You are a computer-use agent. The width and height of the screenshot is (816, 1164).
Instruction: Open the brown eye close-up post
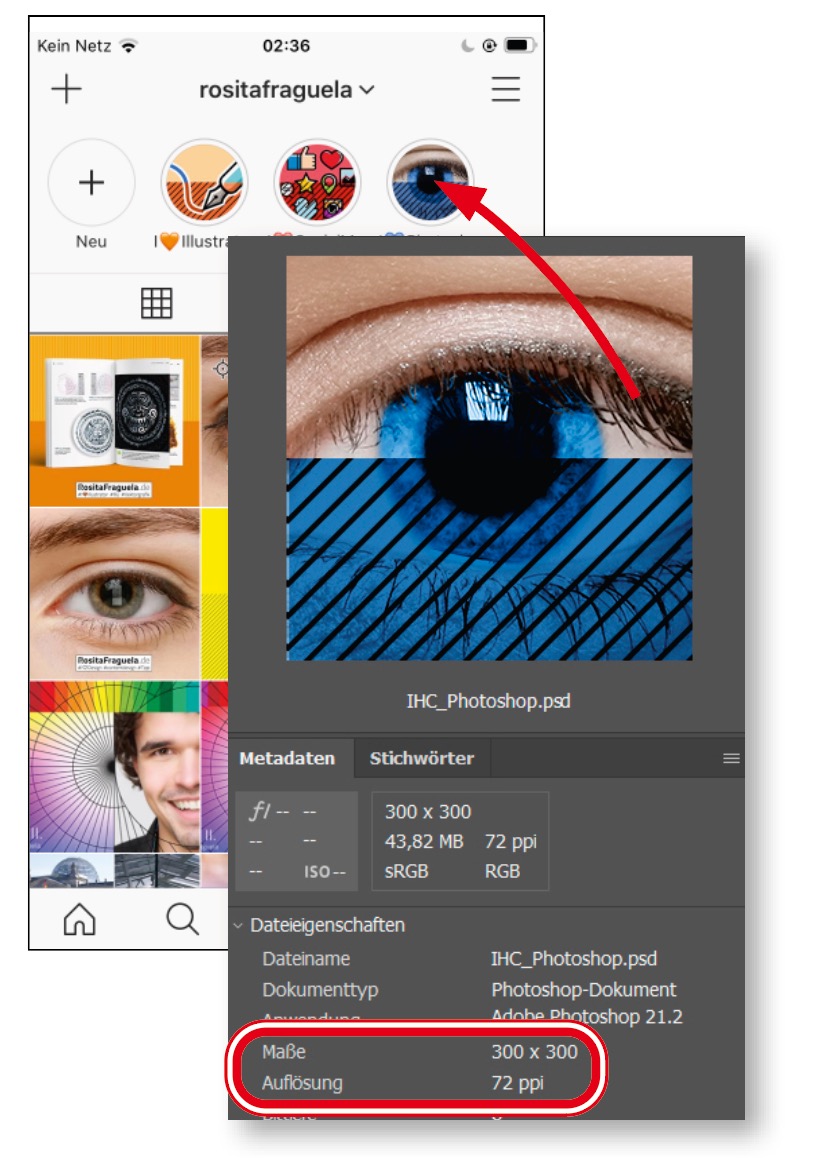(x=114, y=594)
